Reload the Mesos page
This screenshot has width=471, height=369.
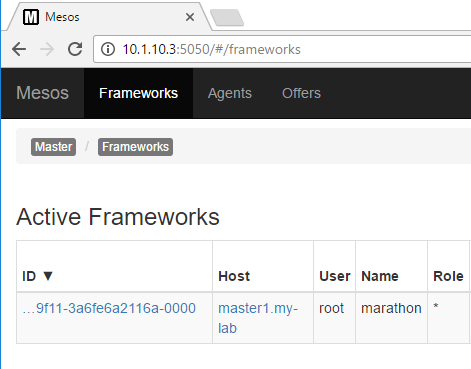pos(75,49)
